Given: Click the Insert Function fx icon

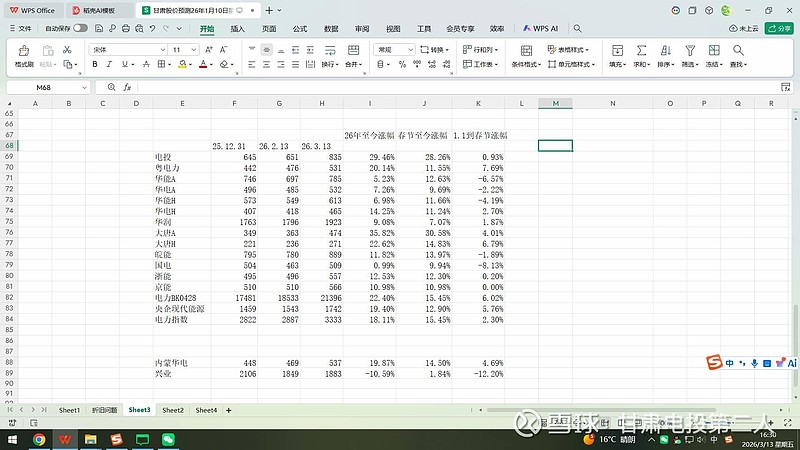Looking at the screenshot, I should [127, 87].
